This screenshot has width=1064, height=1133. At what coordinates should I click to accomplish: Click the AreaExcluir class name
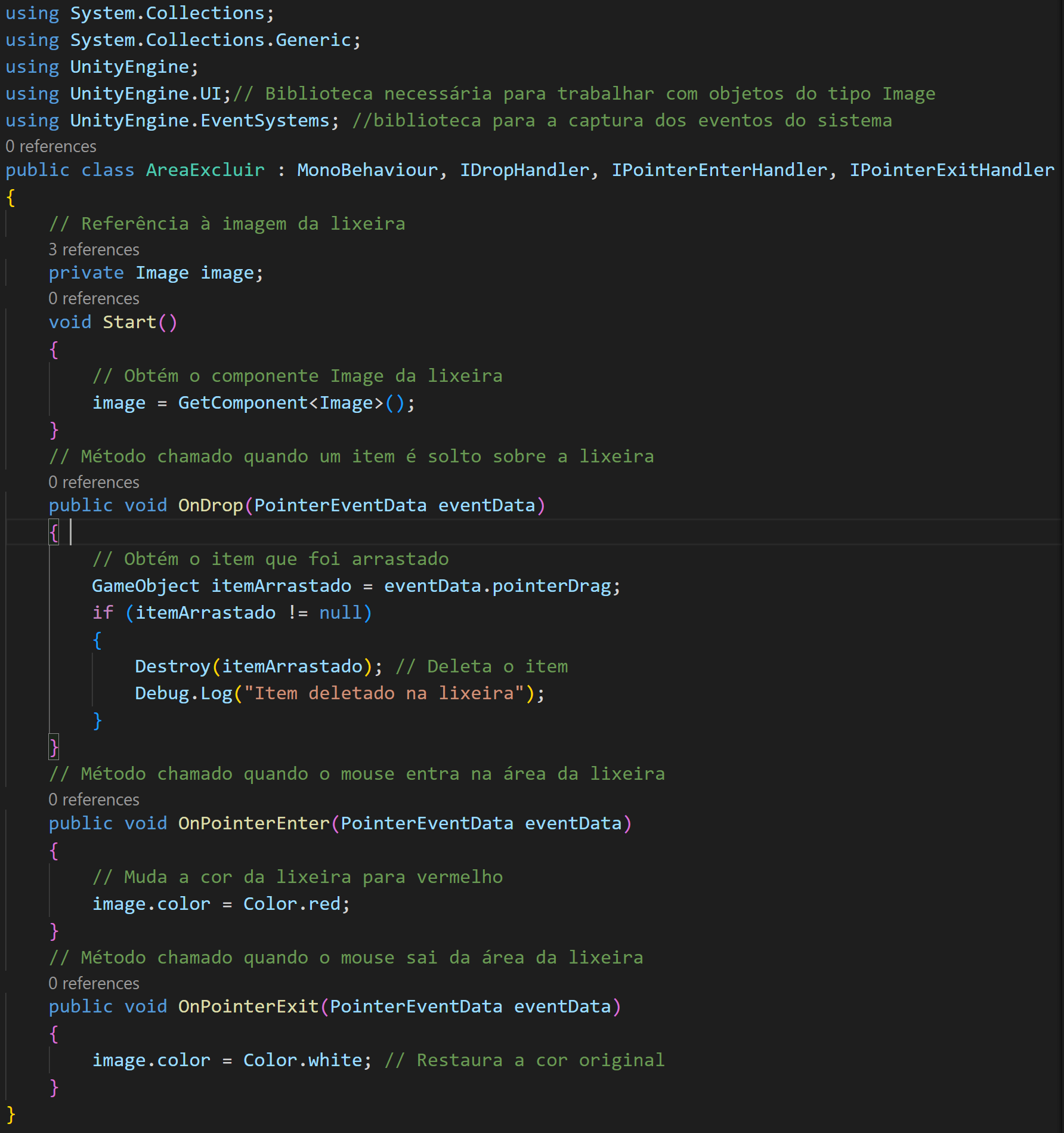(x=205, y=170)
